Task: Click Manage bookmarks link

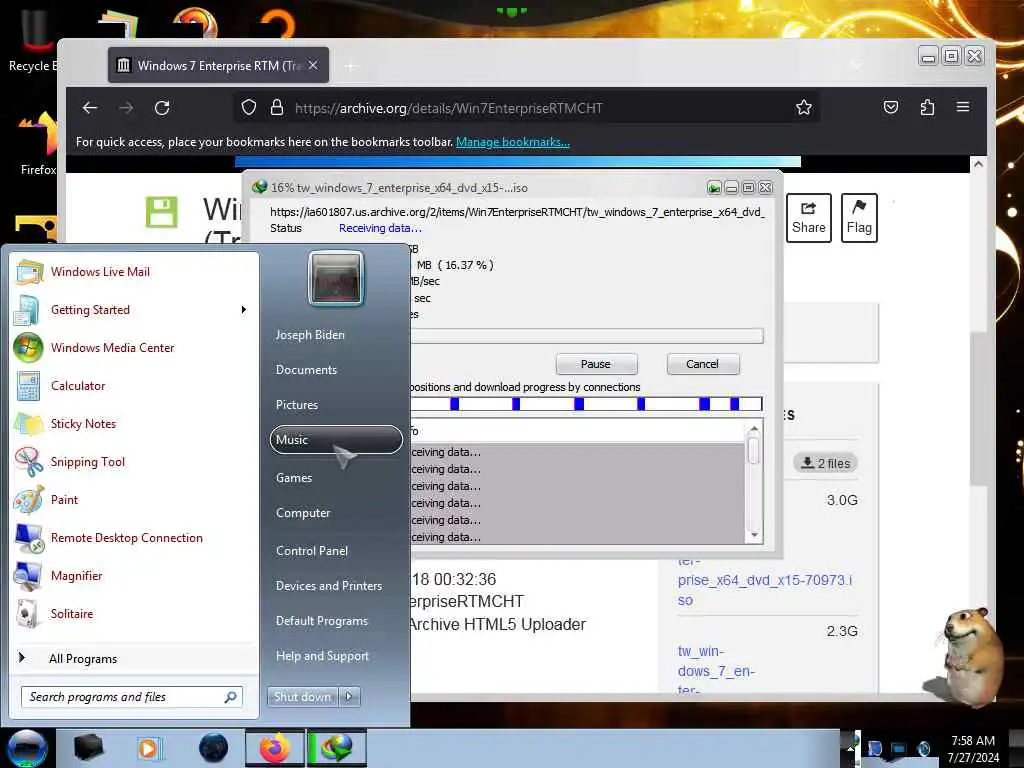Action: 513,142
